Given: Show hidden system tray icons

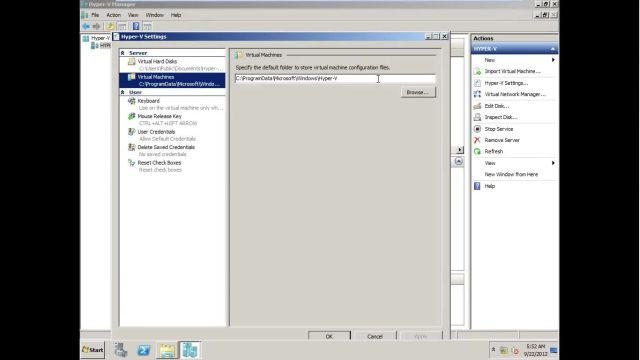Looking at the screenshot, I should pos(493,350).
